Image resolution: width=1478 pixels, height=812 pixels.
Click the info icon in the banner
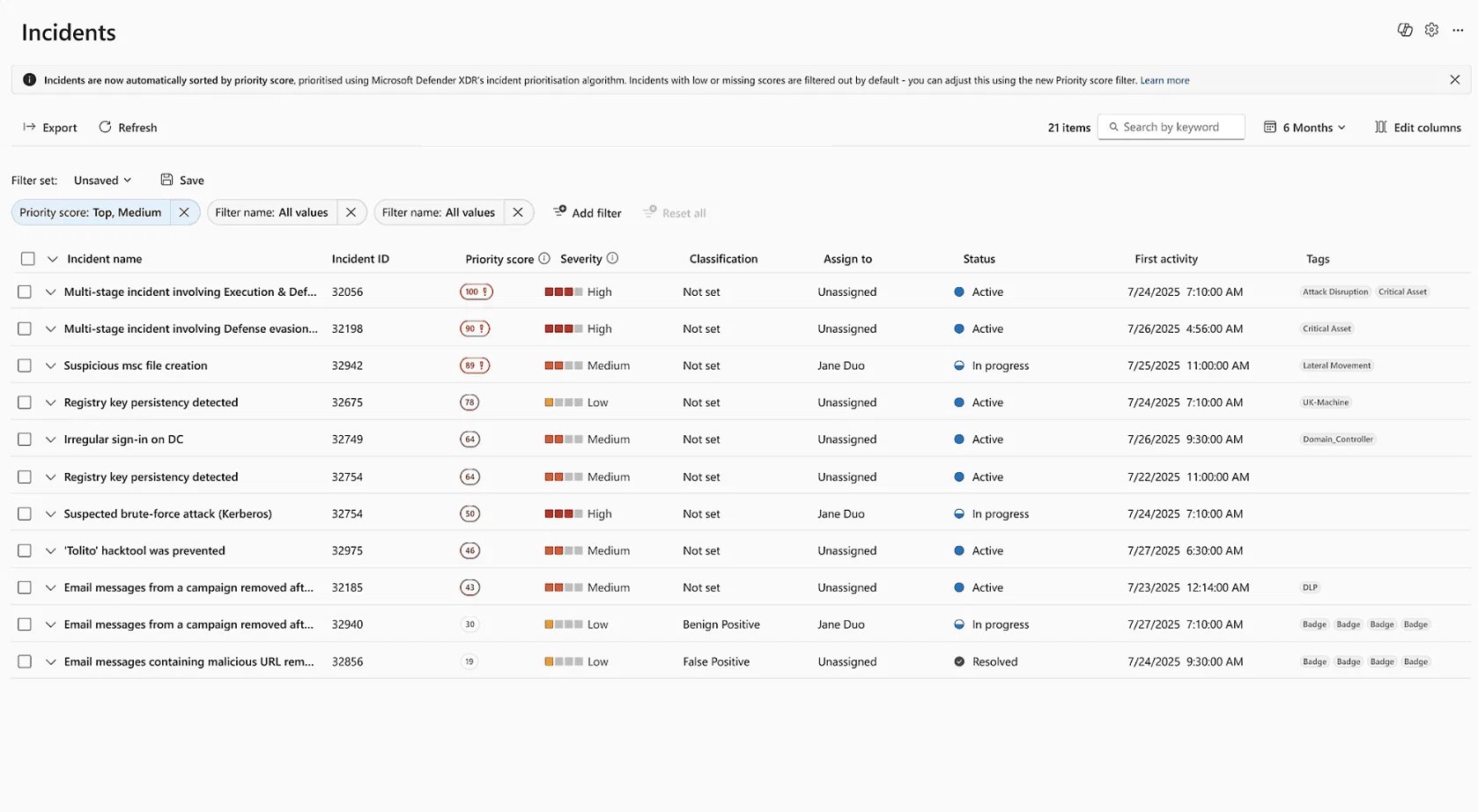(x=29, y=80)
